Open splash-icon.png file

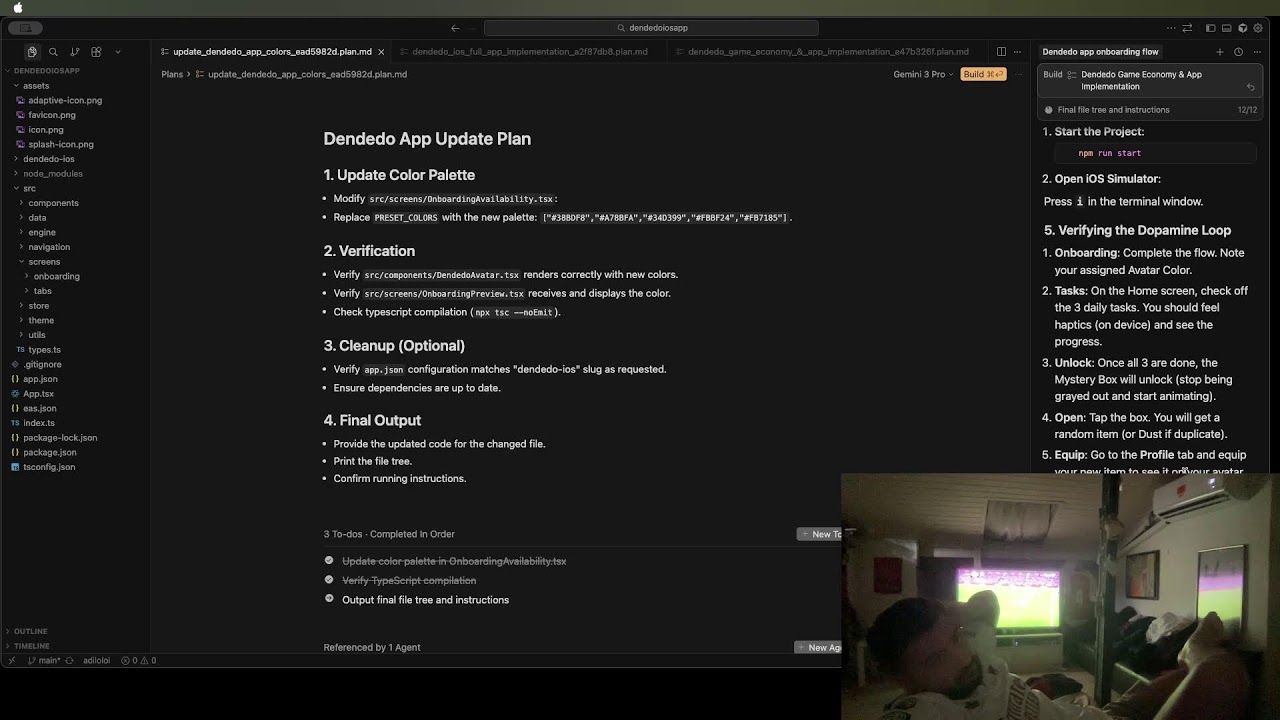coord(61,144)
